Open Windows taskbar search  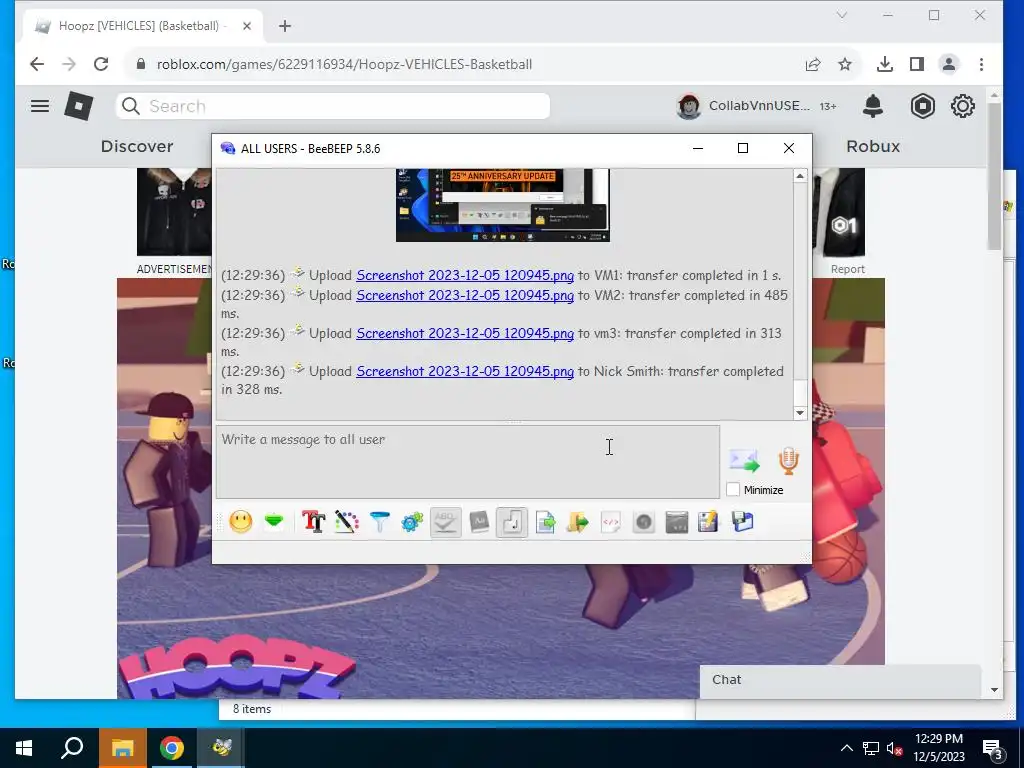point(72,748)
